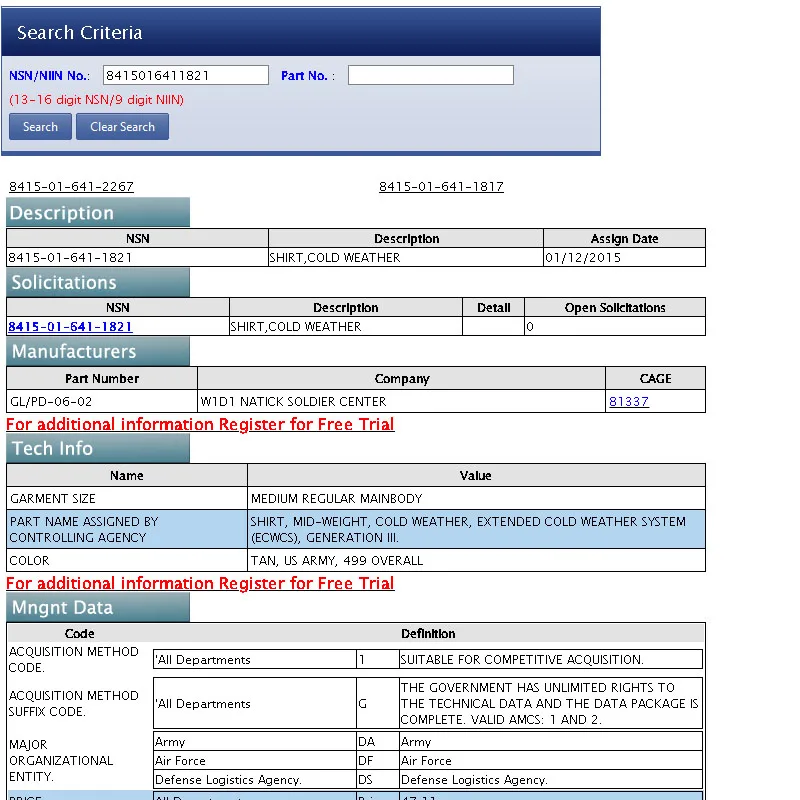
Task: Click the Manufacturers section header
Action: [x=97, y=352]
